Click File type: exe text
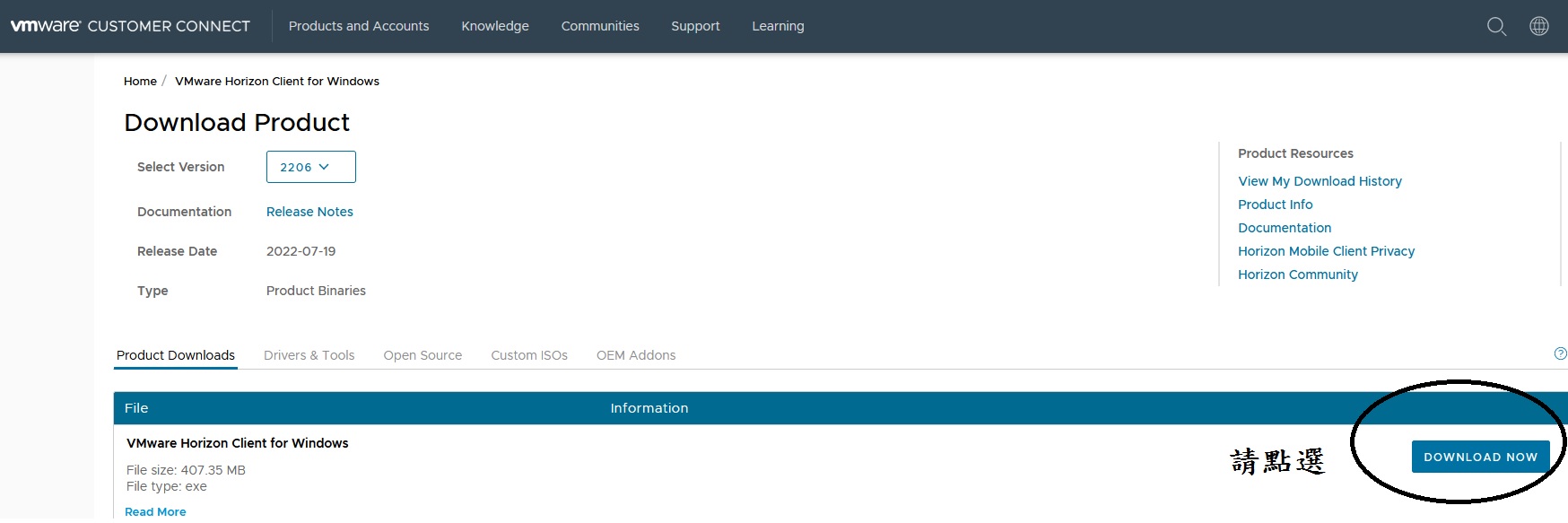Viewport: 1568px width, 523px height. [x=167, y=486]
